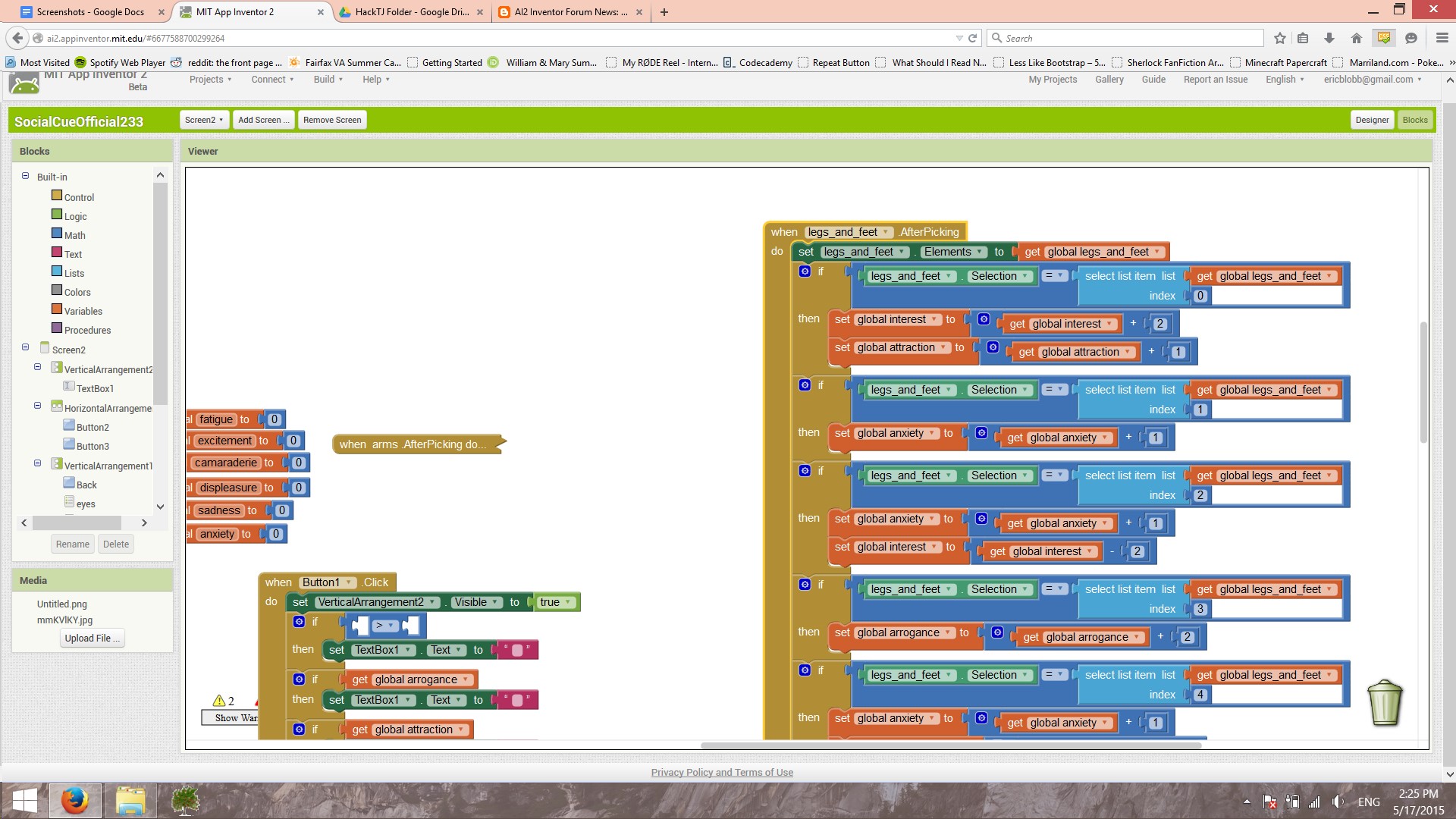Switch to the HackTJ Folder tab
This screenshot has height=819, width=1456.
click(412, 12)
